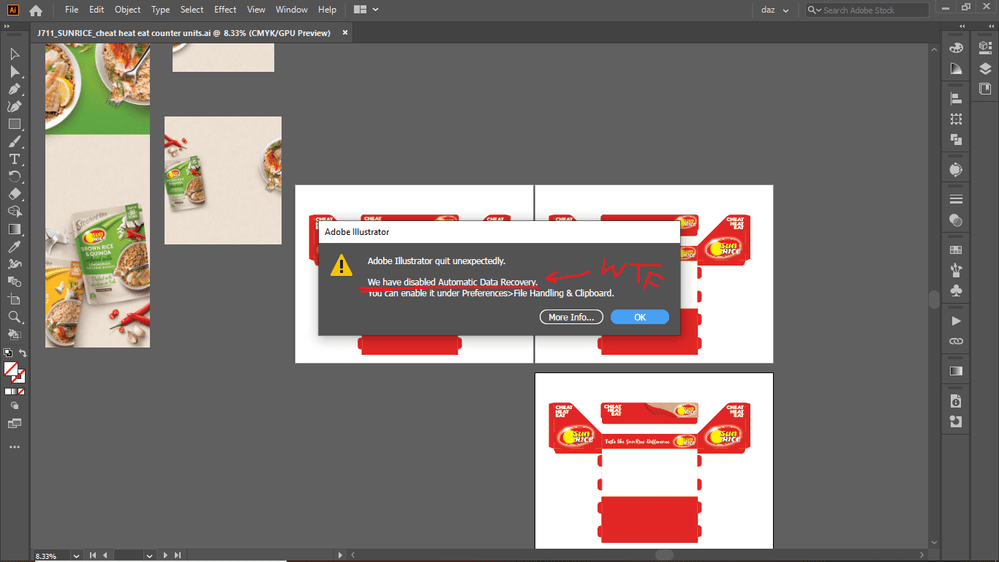
Task: Change screen mode in toolbar
Action: (15, 424)
